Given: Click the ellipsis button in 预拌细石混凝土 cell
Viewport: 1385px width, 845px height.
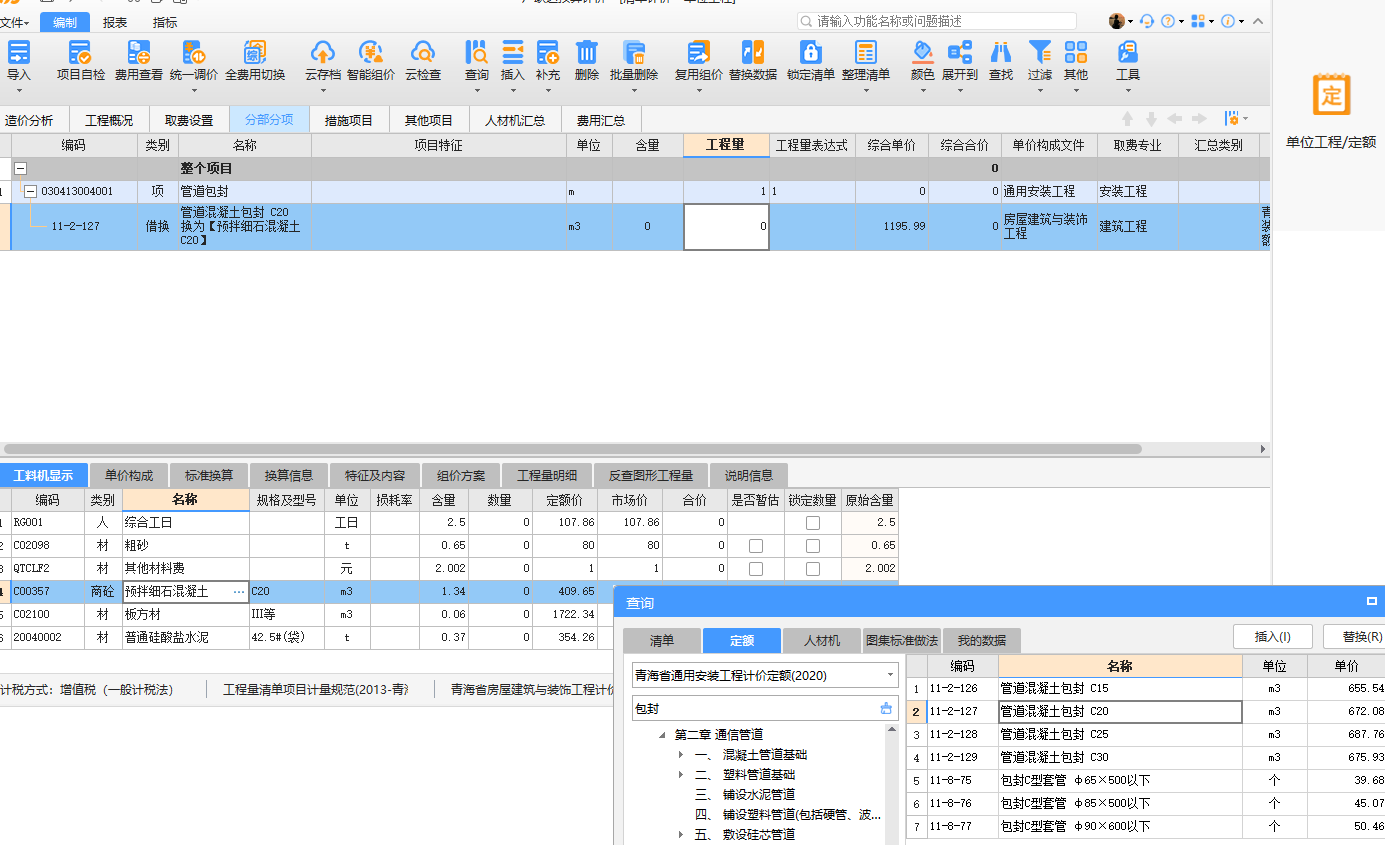Looking at the screenshot, I should [x=238, y=592].
